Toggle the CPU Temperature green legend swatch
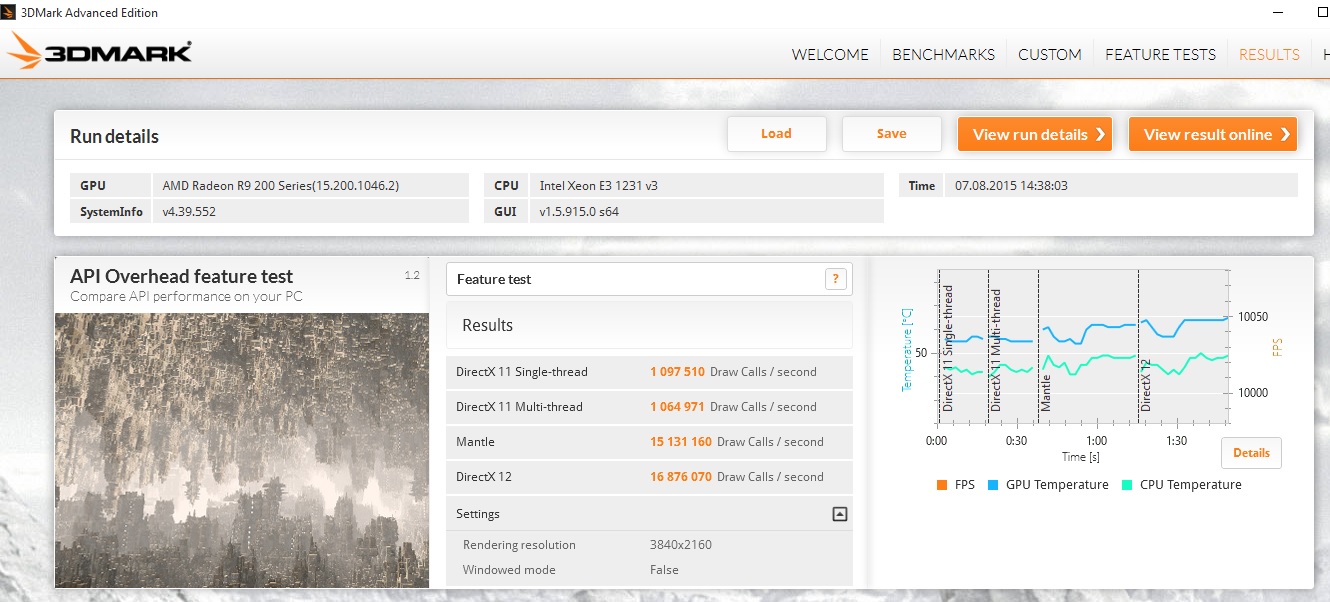This screenshot has height=602, width=1330. [x=1127, y=485]
